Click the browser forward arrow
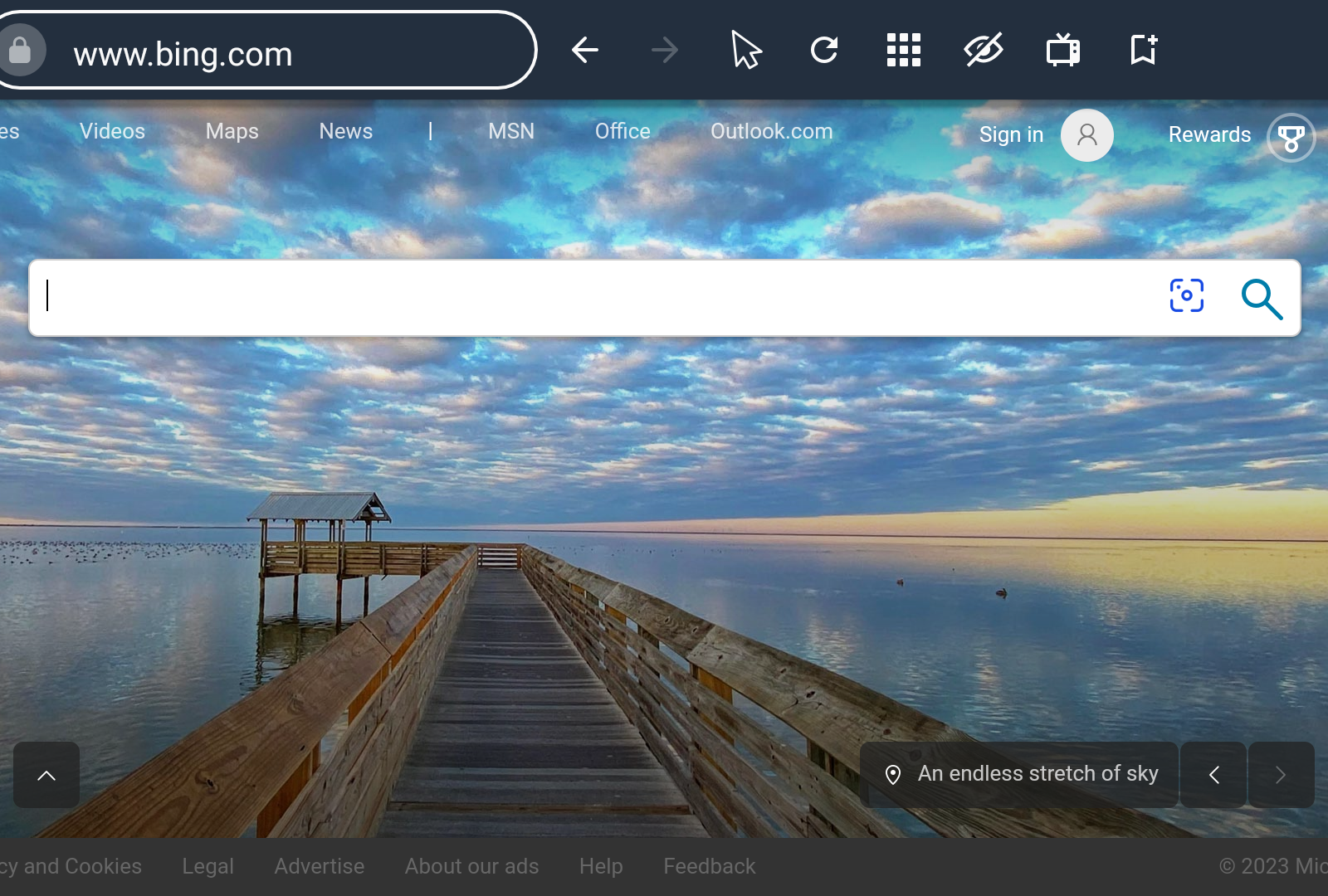 tap(664, 51)
